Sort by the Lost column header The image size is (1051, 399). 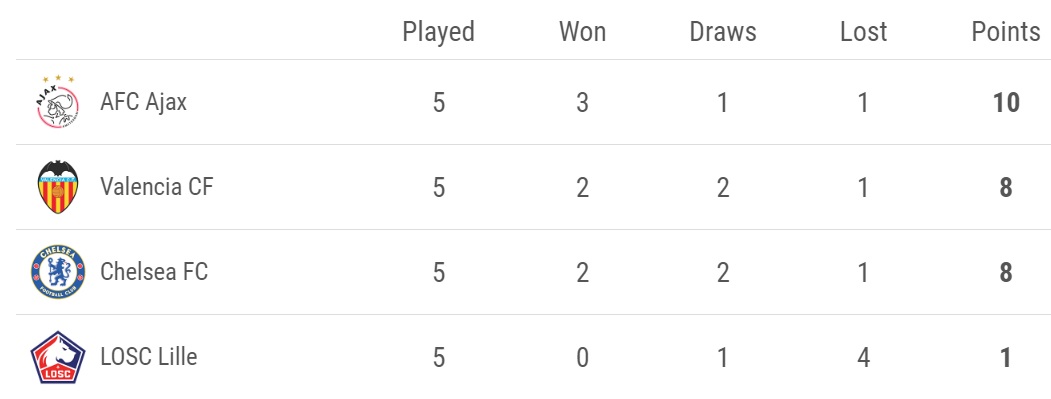point(863,32)
